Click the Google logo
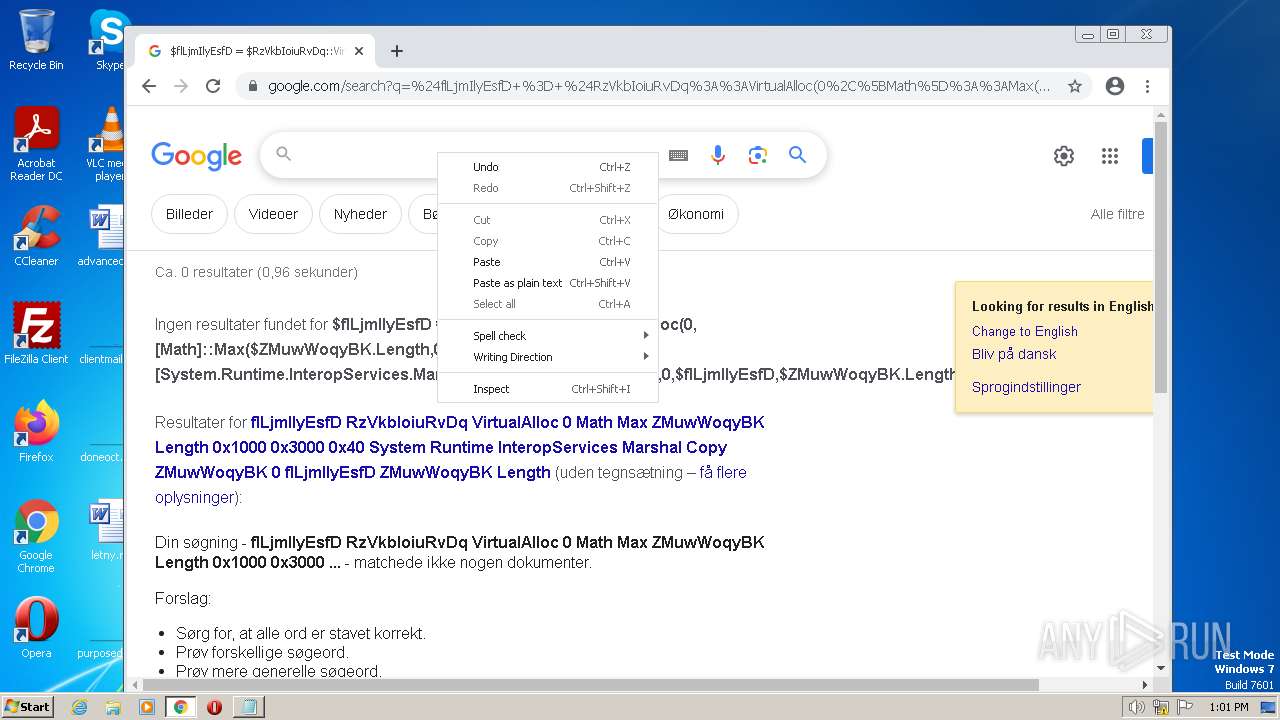1280x720 pixels. (x=197, y=155)
